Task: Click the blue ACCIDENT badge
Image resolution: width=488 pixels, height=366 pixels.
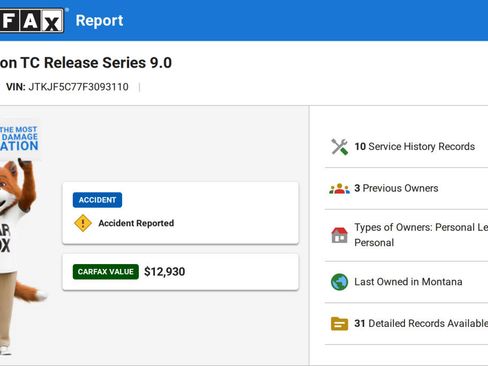Action: coord(97,200)
